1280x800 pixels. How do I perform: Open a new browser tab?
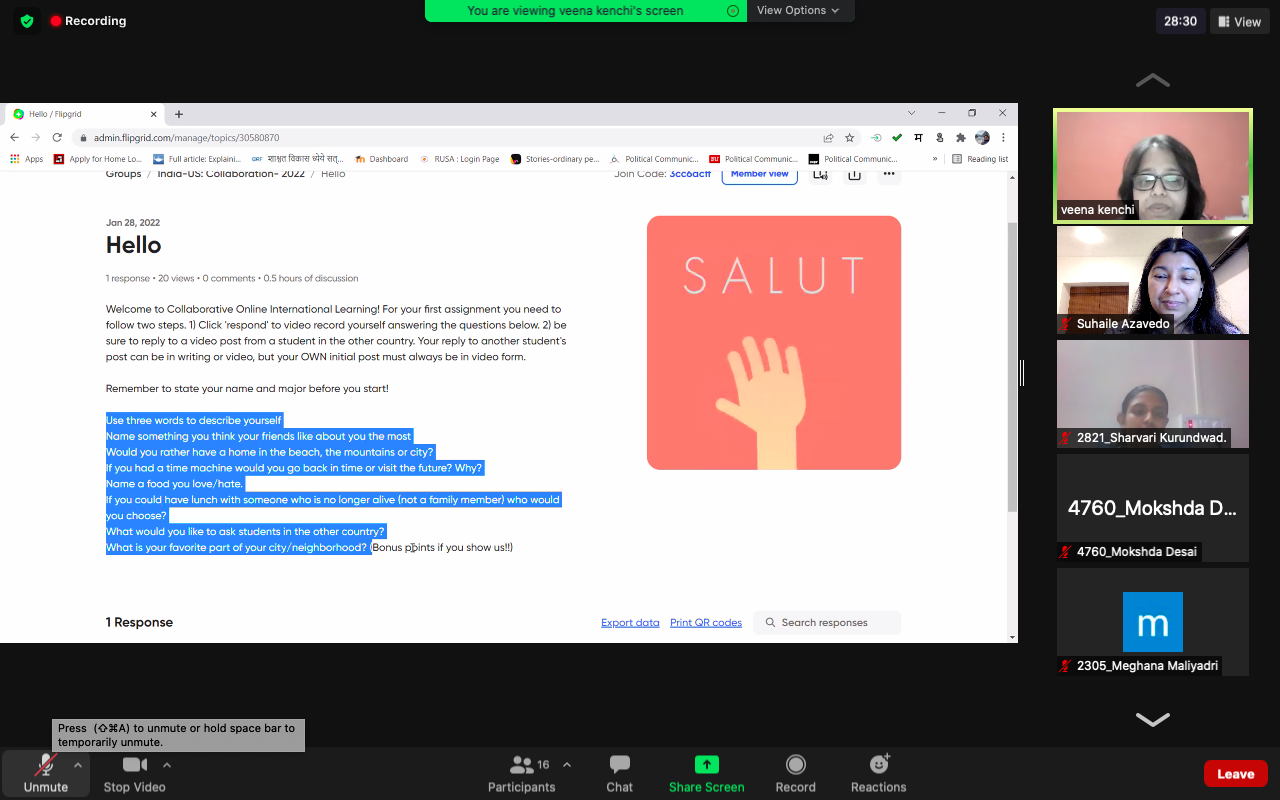179,114
